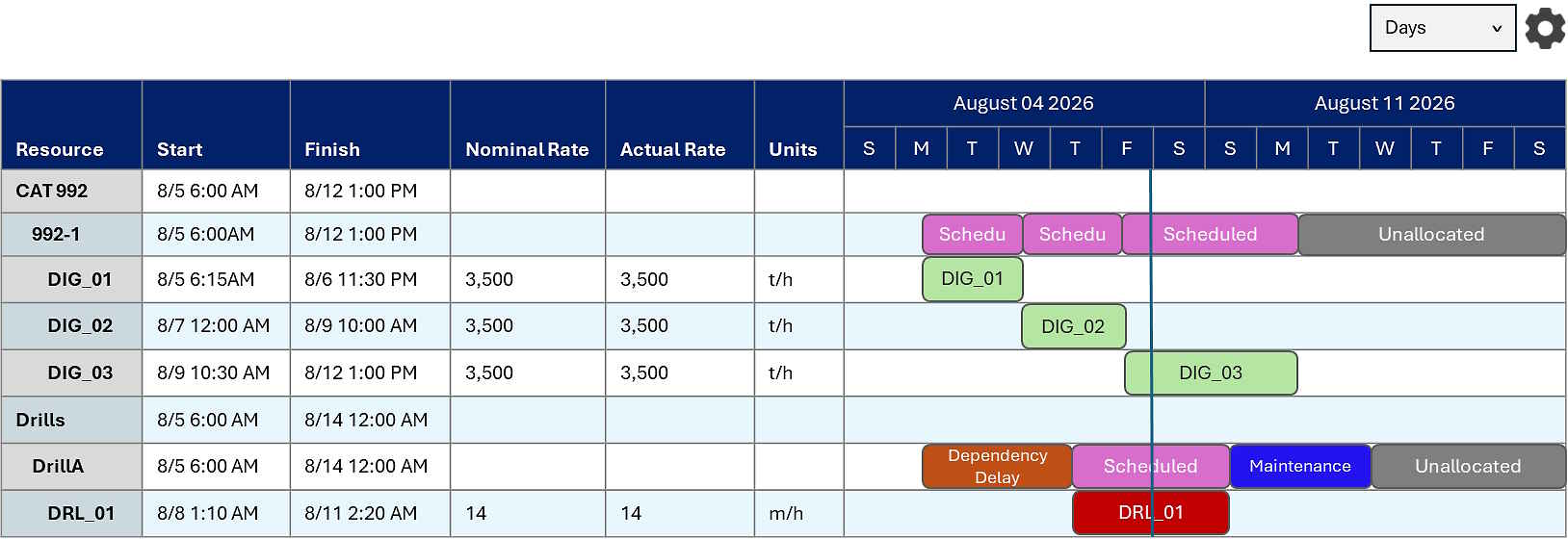Click the August 11 2026 week header
The width and height of the screenshot is (1568, 539).
coord(1384,103)
